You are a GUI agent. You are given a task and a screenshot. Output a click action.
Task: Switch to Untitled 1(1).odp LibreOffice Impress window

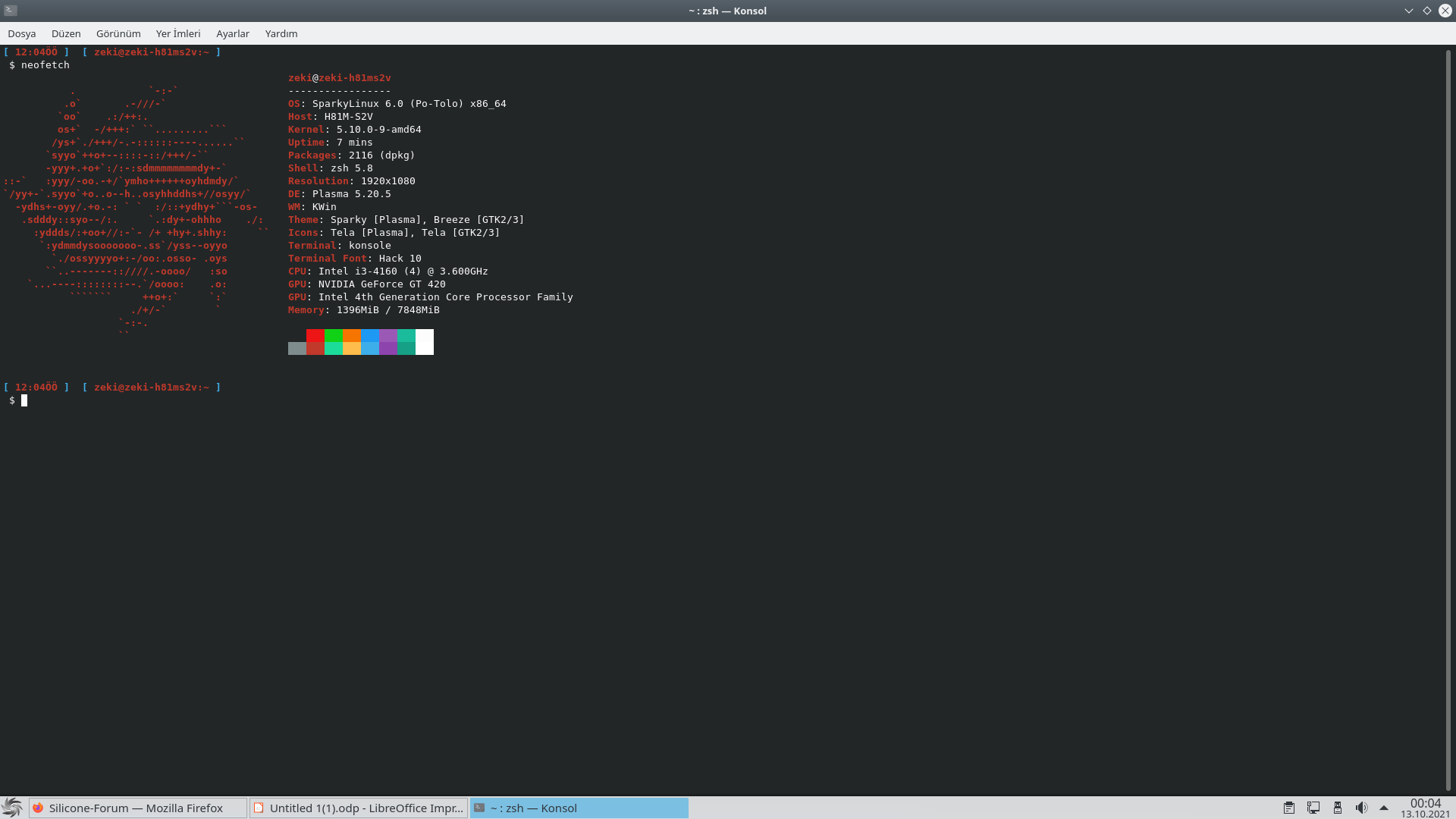[x=359, y=808]
